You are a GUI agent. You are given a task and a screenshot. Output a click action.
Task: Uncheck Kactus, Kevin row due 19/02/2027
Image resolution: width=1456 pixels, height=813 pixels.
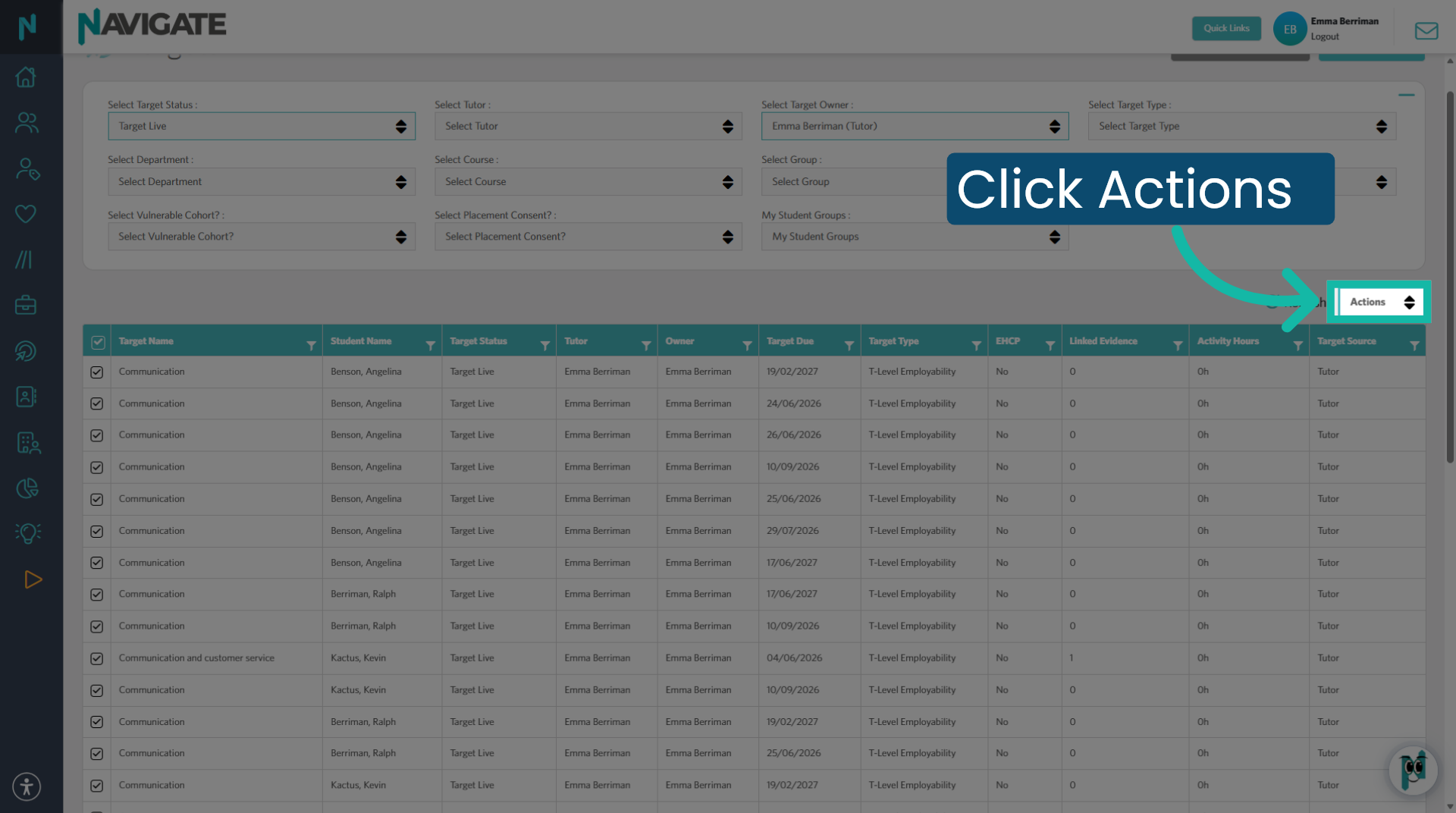[x=96, y=786]
